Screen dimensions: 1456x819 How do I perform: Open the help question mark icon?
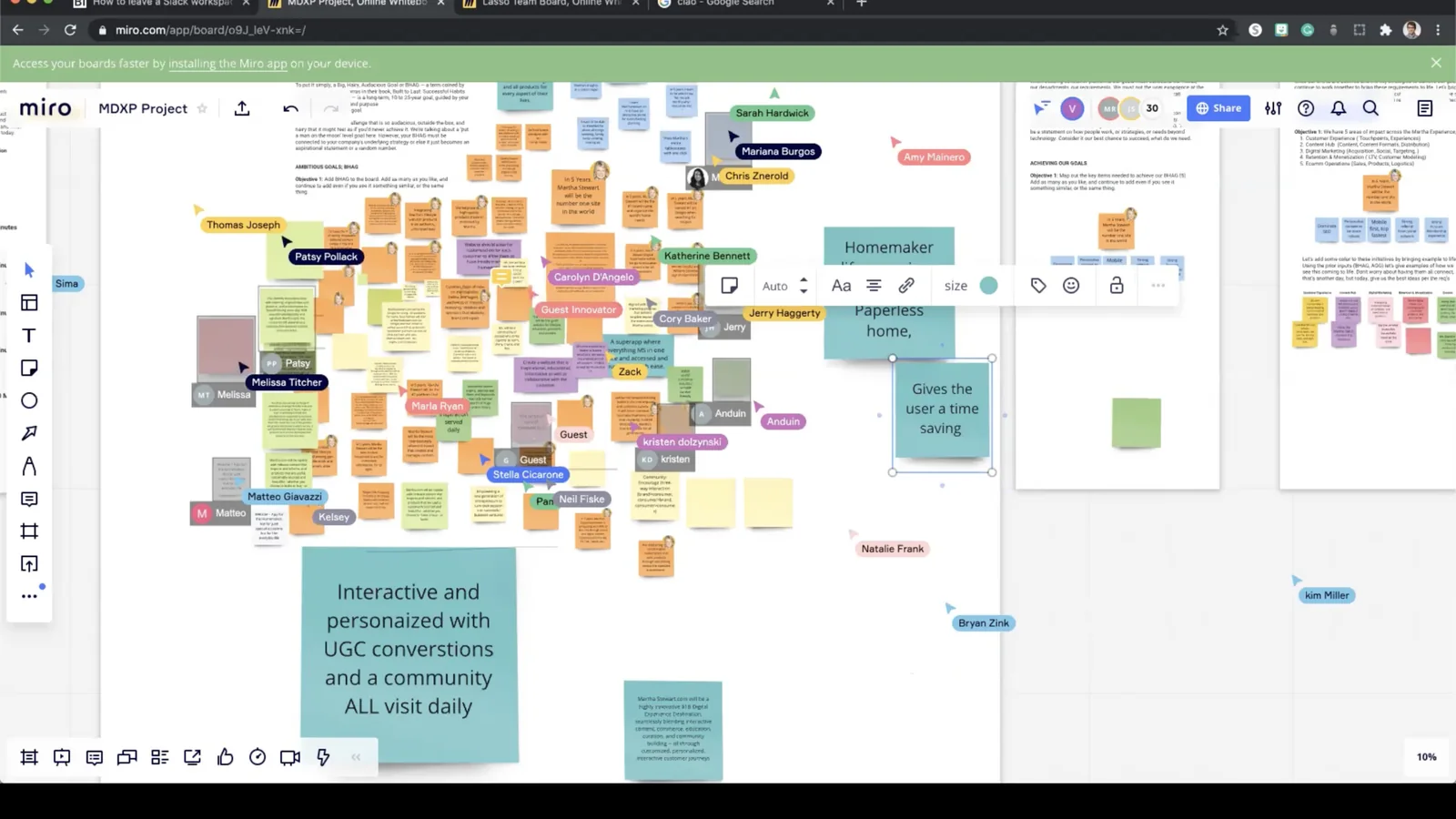pos(1306,108)
